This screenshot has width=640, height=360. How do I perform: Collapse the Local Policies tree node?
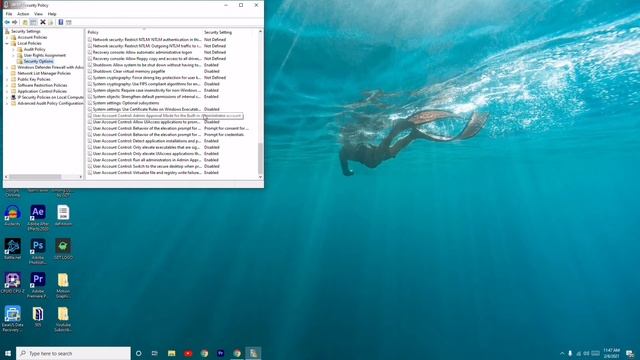(7, 43)
